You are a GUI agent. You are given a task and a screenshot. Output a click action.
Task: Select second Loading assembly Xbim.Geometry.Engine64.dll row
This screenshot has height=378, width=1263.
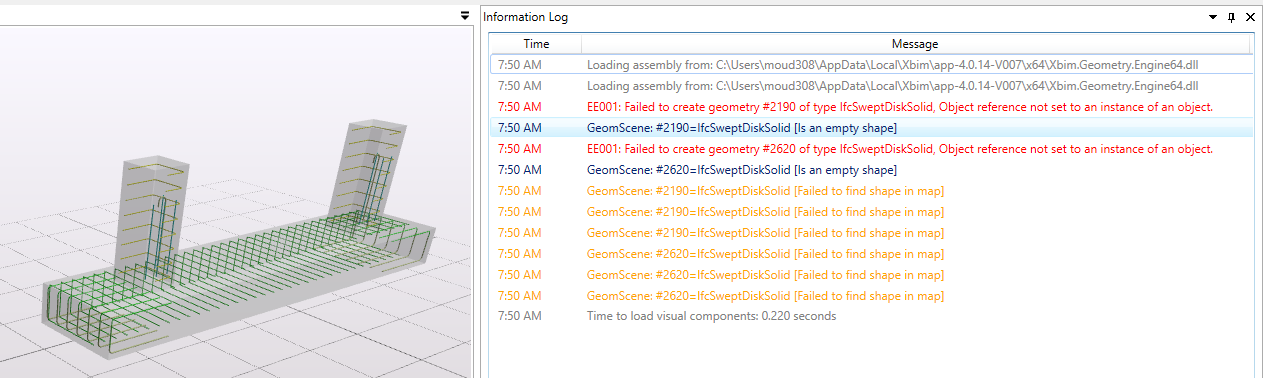coord(871,85)
